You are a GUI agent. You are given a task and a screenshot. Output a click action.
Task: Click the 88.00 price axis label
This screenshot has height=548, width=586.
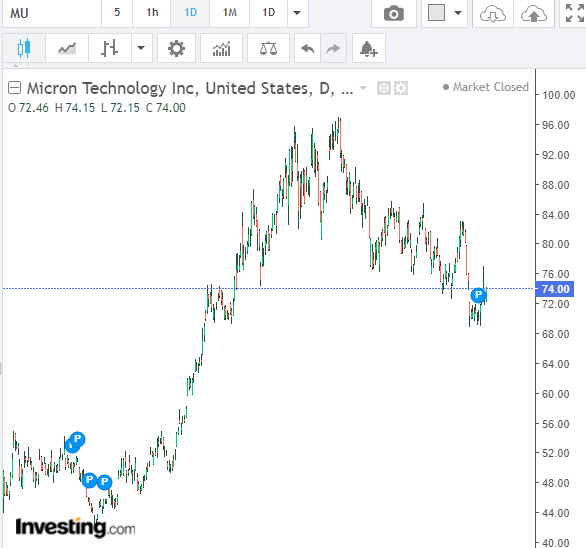click(x=556, y=185)
